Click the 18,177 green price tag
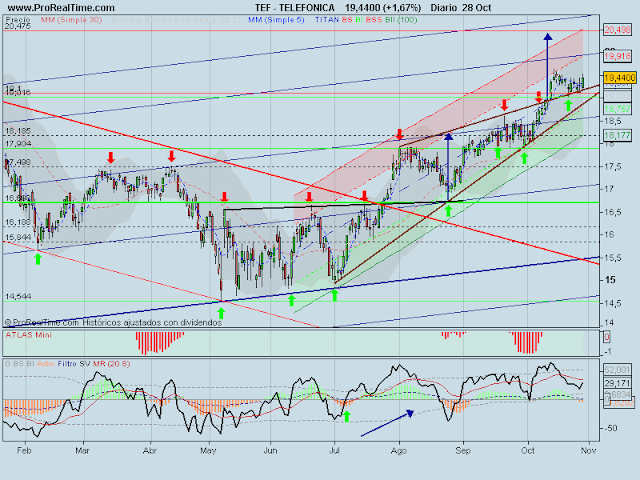The height and width of the screenshot is (480, 640). point(617,135)
